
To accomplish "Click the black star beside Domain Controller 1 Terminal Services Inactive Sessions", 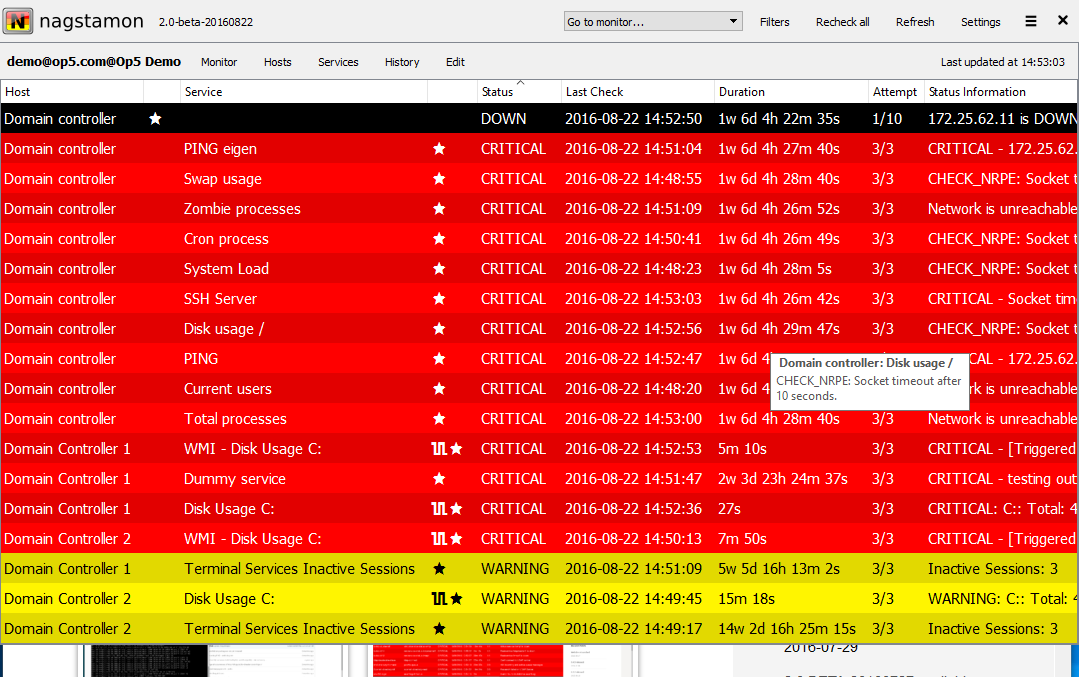I will pyautogui.click(x=438, y=569).
